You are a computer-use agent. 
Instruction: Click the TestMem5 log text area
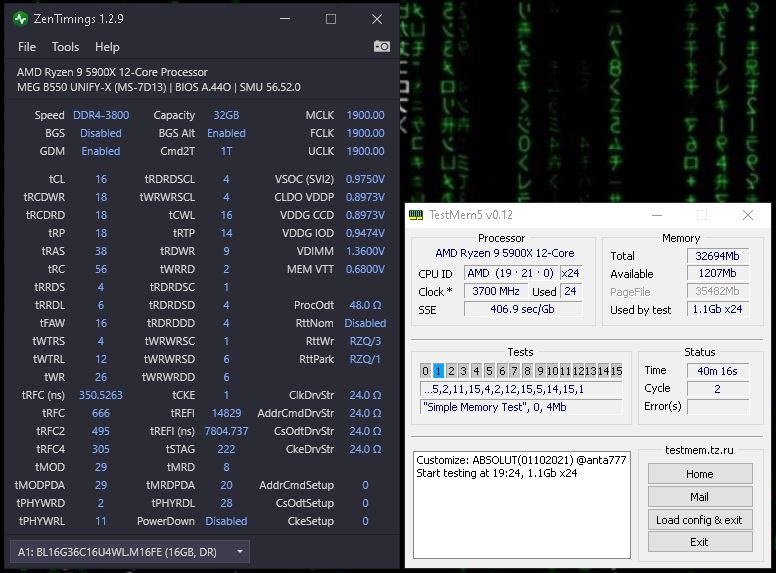tap(522, 504)
